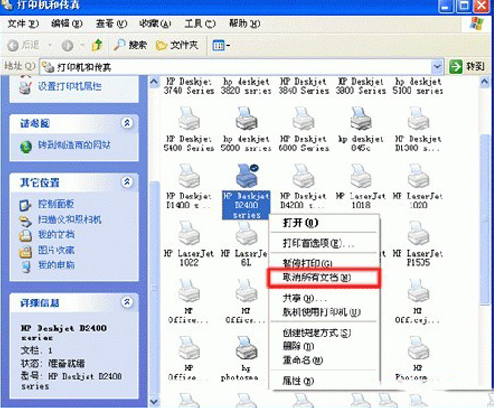Open My Computer link

[x=56, y=265]
